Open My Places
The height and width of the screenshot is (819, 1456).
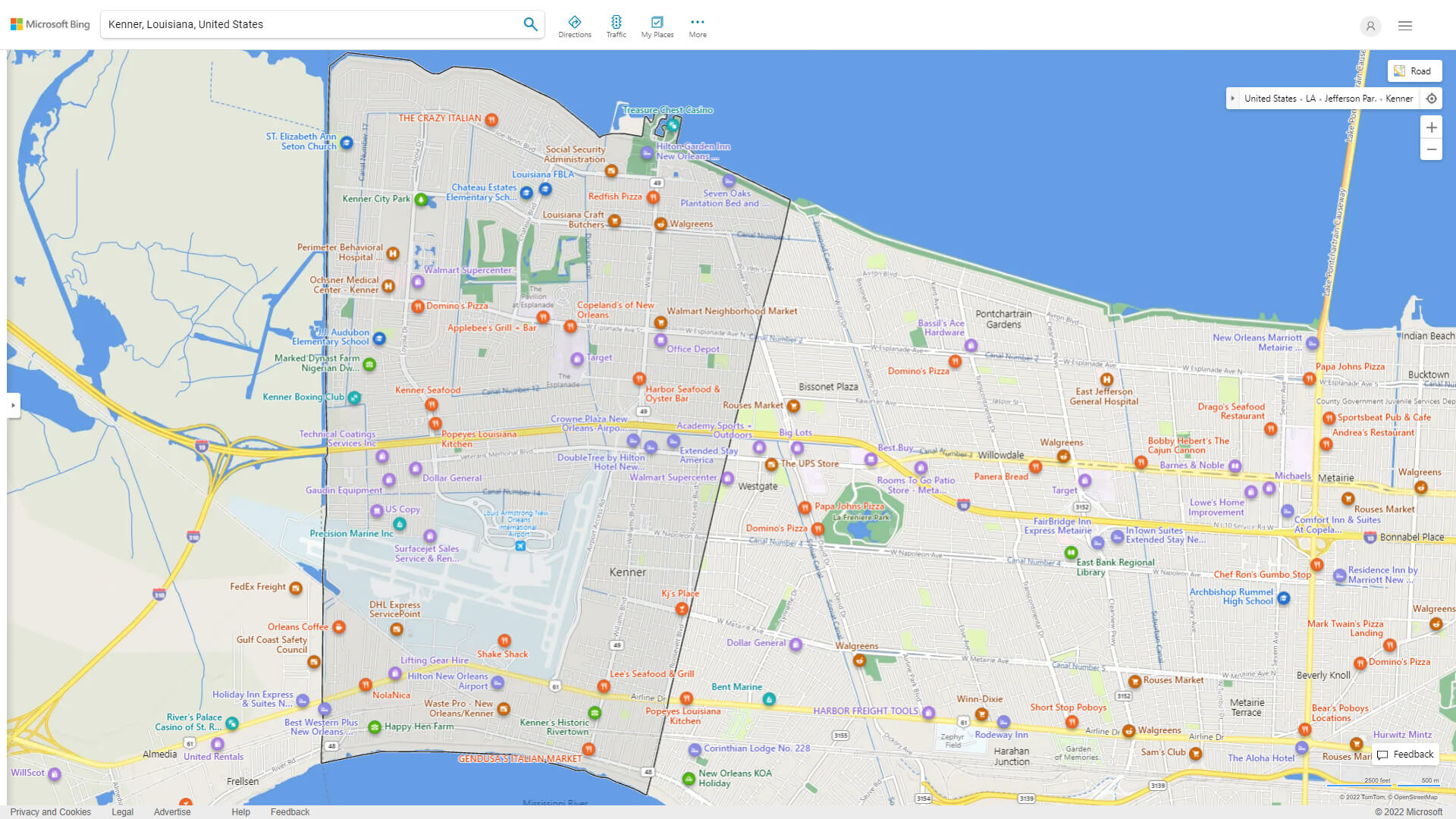click(657, 27)
